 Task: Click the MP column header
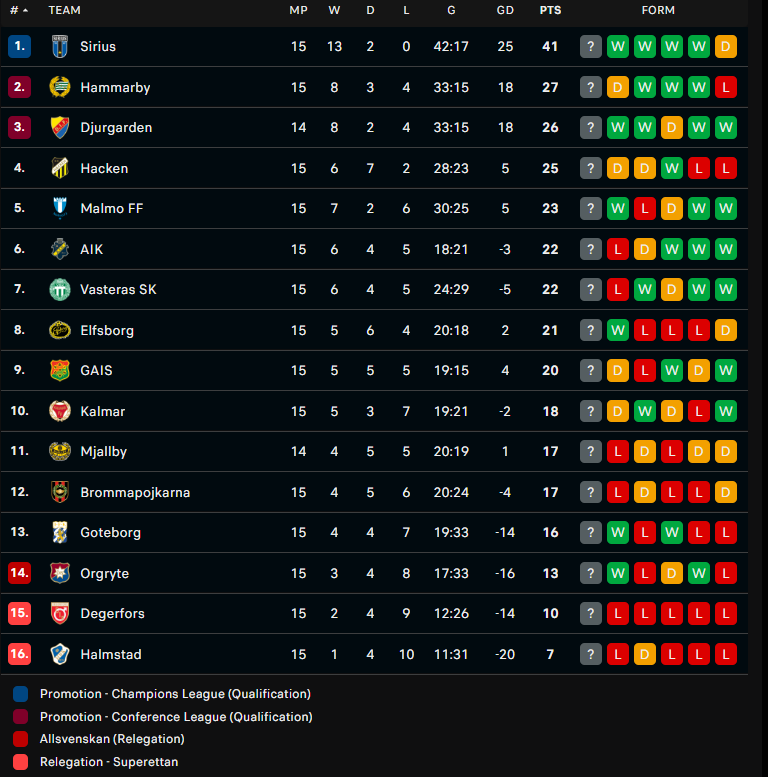click(298, 10)
